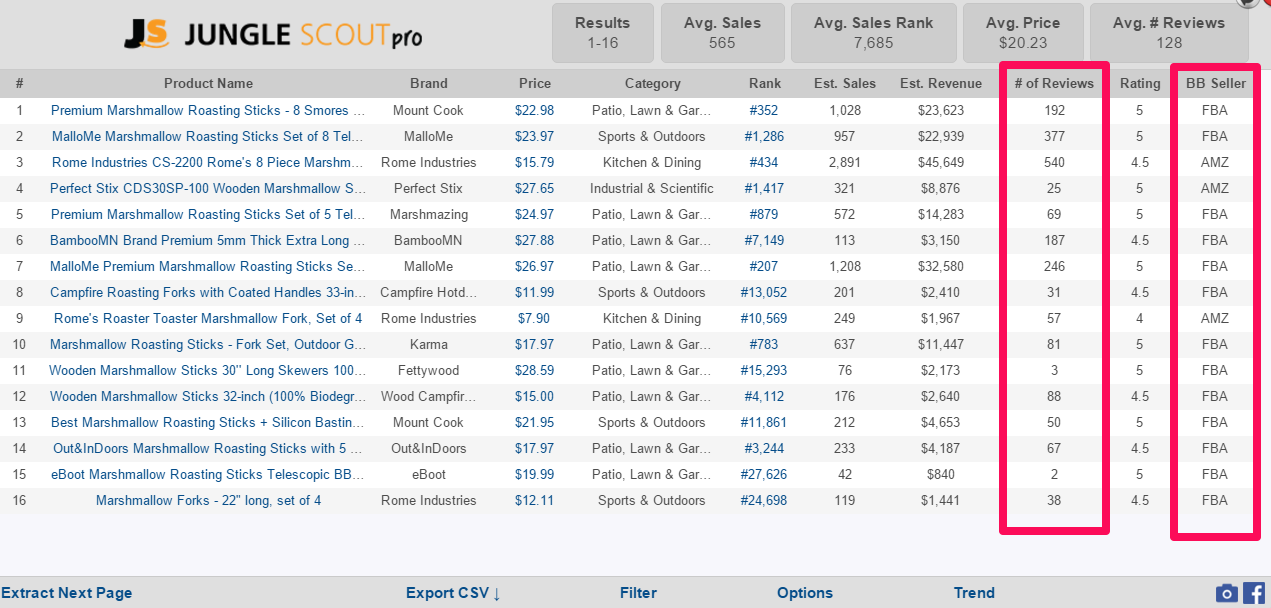Export results with Export CSV

pyautogui.click(x=453, y=593)
